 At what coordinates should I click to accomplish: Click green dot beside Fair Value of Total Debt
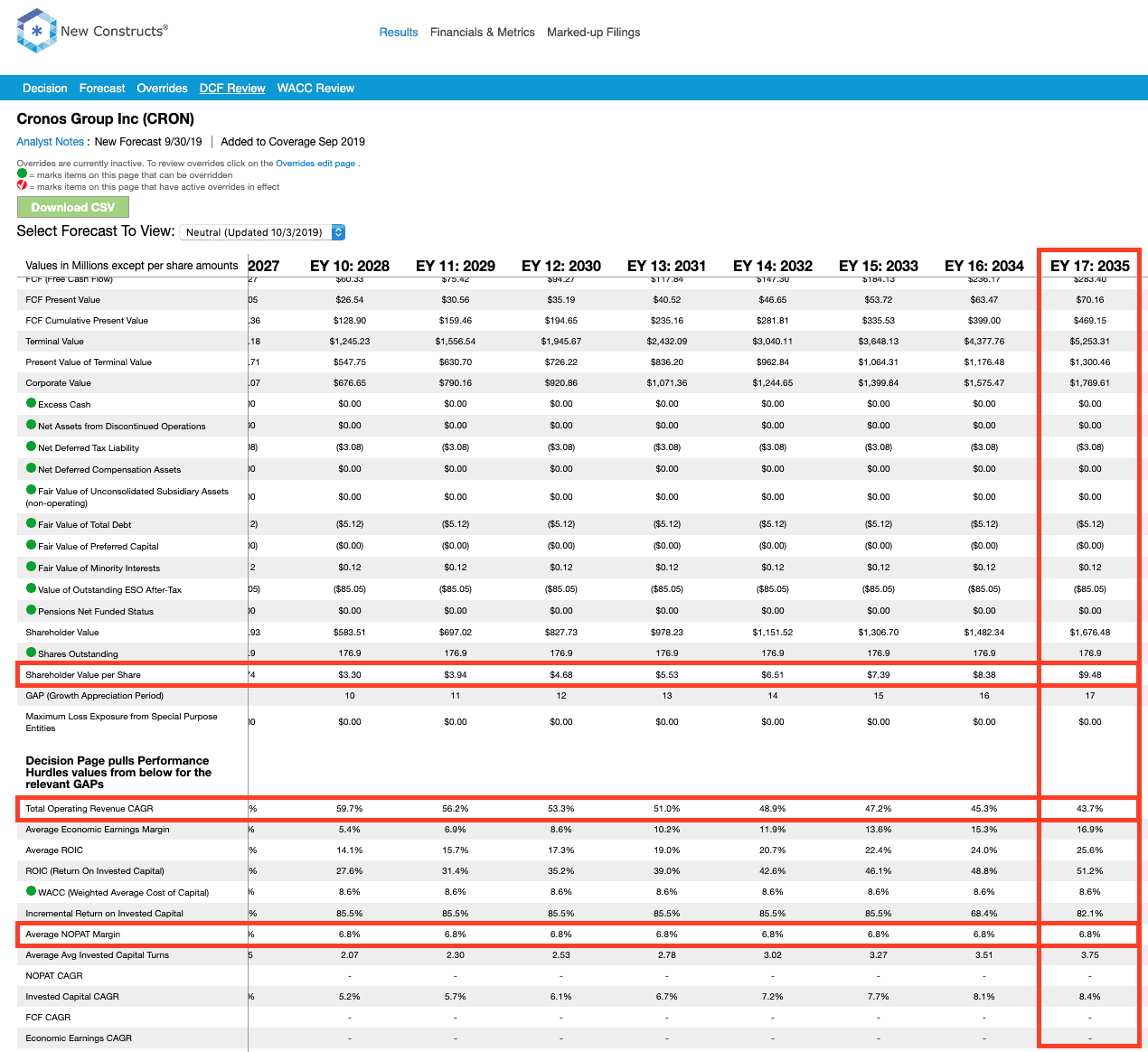click(x=31, y=523)
